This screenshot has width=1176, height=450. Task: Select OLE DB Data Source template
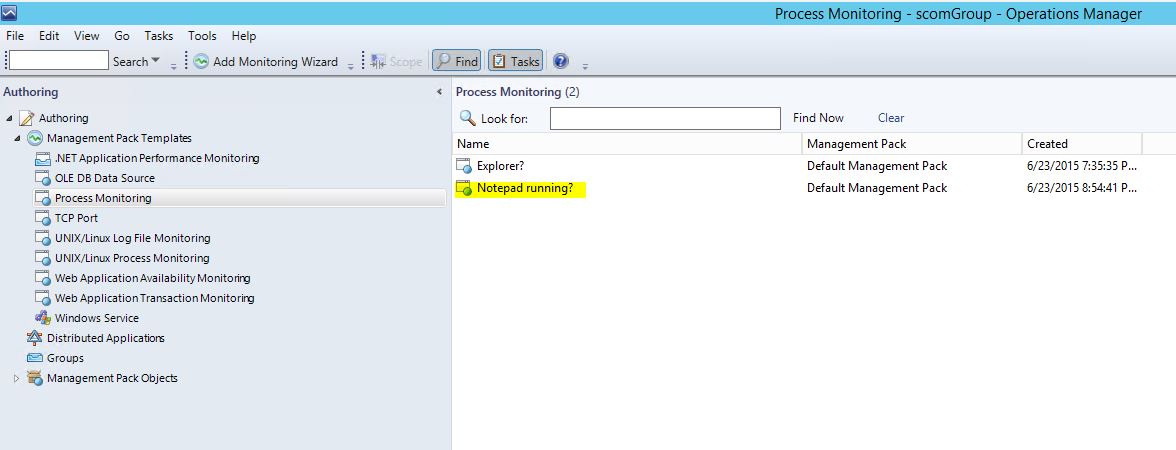pyautogui.click(x=105, y=178)
